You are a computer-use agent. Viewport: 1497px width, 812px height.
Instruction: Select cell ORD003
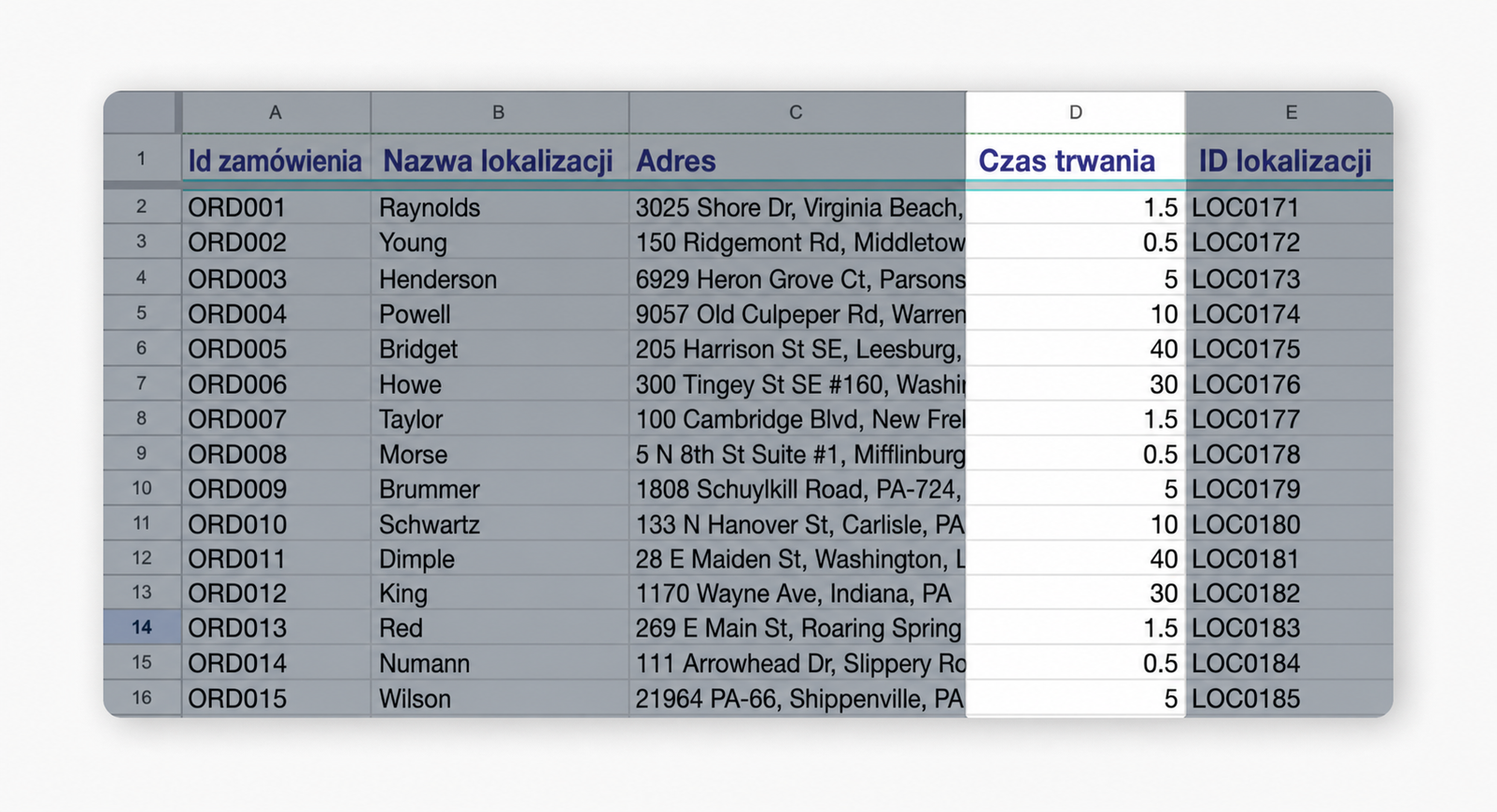(x=275, y=278)
